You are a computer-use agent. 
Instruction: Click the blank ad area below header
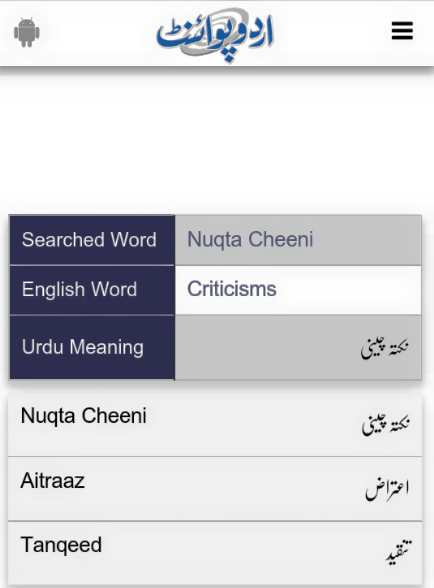(217, 144)
